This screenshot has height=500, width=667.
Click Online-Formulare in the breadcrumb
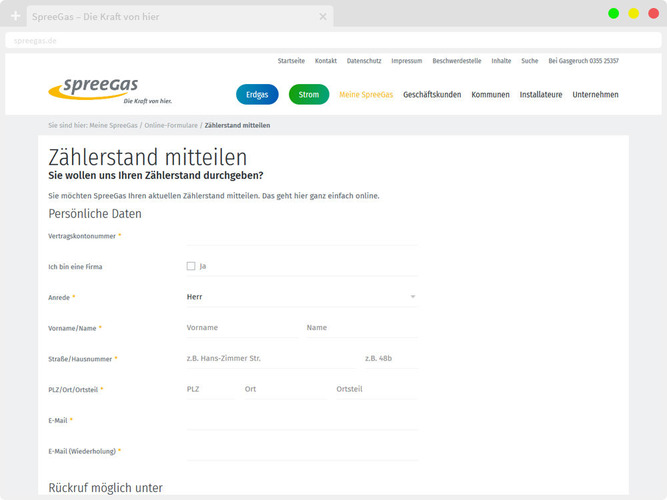point(171,126)
